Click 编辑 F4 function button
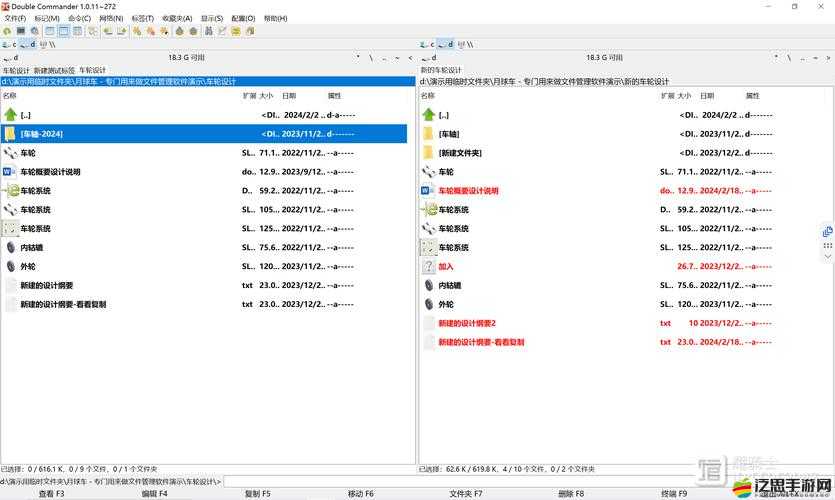 [154, 494]
